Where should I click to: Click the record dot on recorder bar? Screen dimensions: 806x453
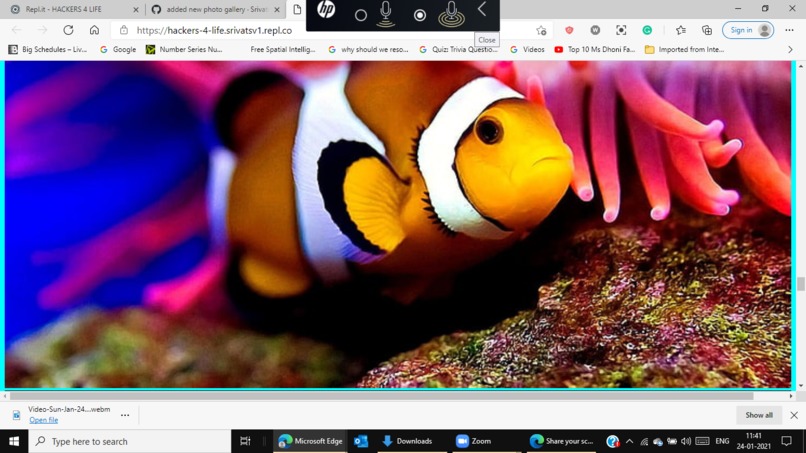(420, 15)
